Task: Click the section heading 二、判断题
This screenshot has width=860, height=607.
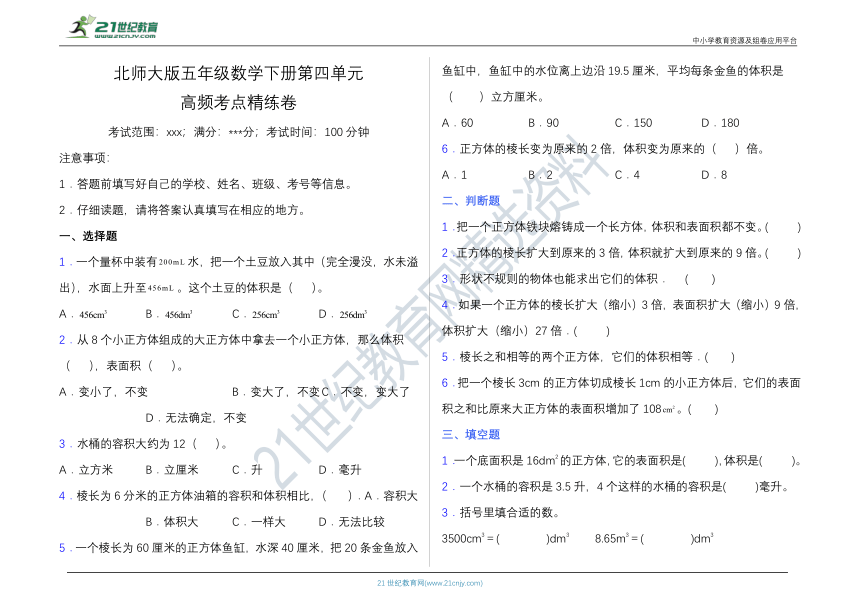Action: [471, 201]
